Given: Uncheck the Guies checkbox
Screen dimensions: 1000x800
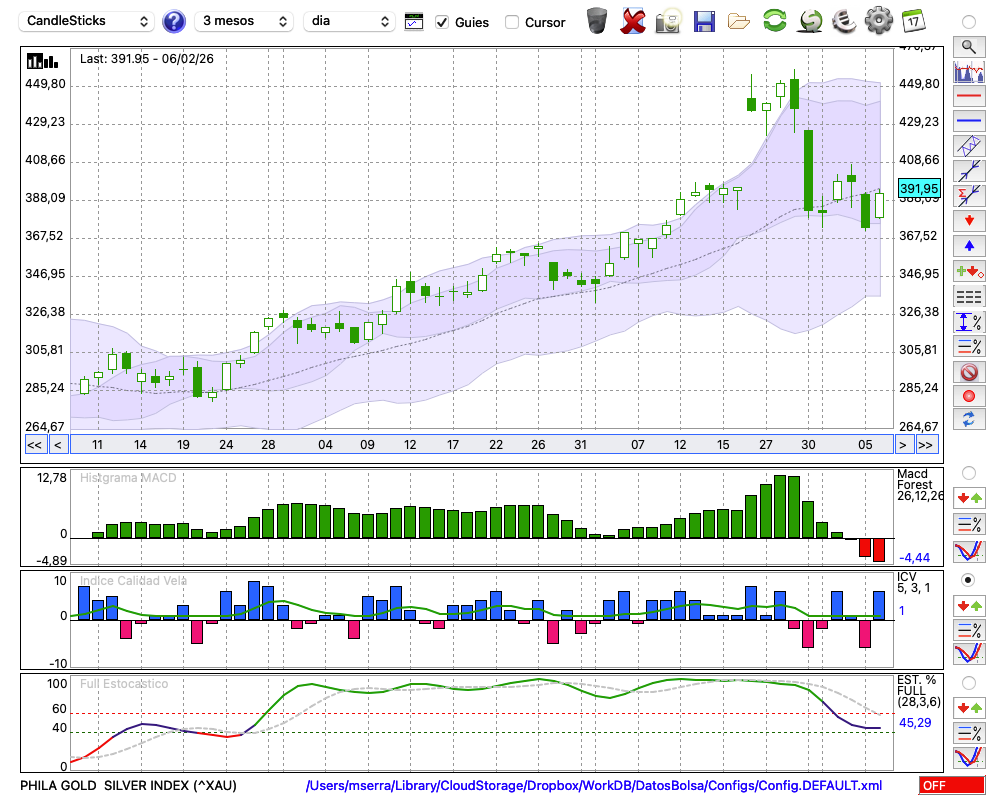Looking at the screenshot, I should [443, 22].
